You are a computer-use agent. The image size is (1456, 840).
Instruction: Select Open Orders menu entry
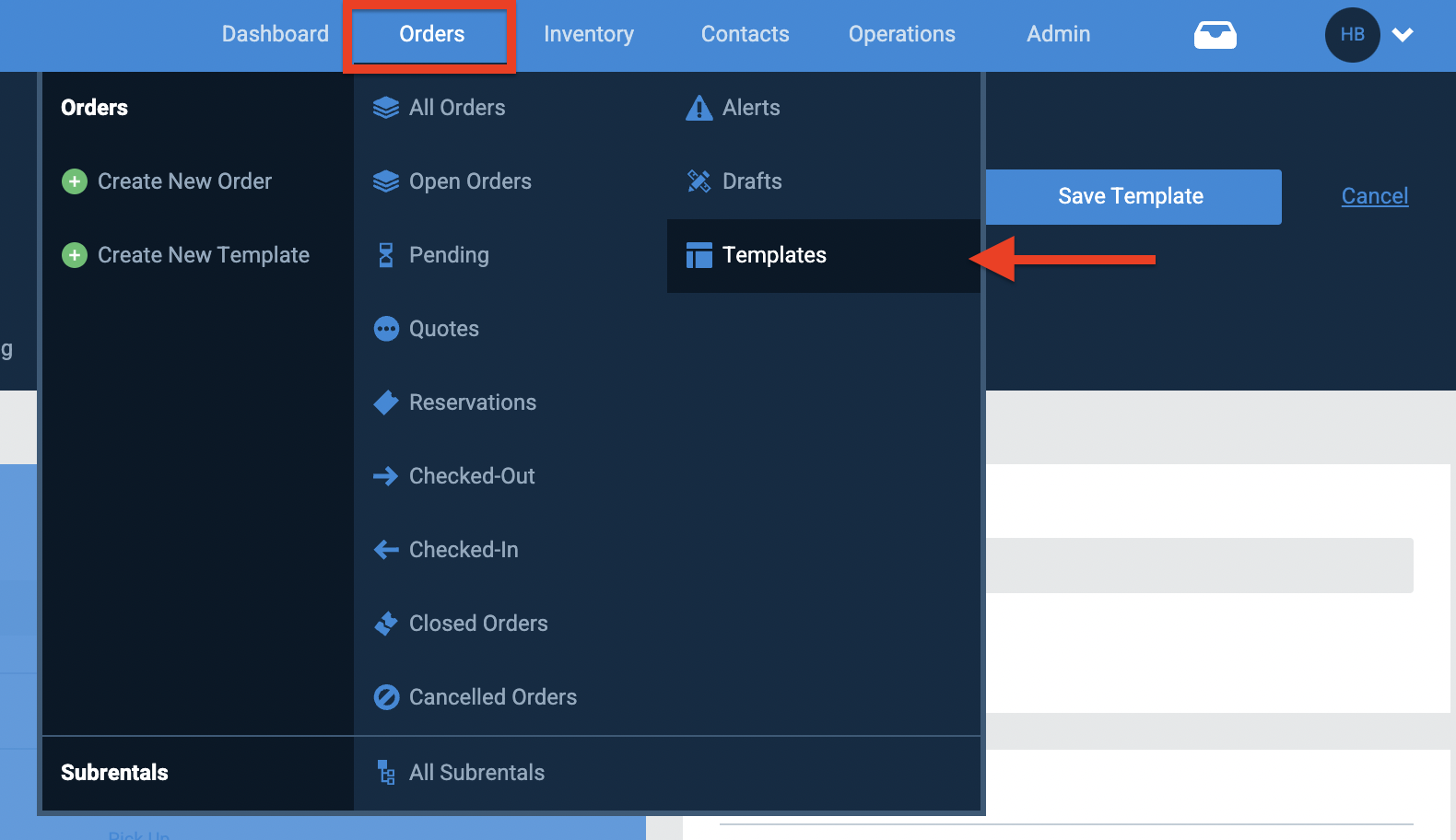pos(470,181)
